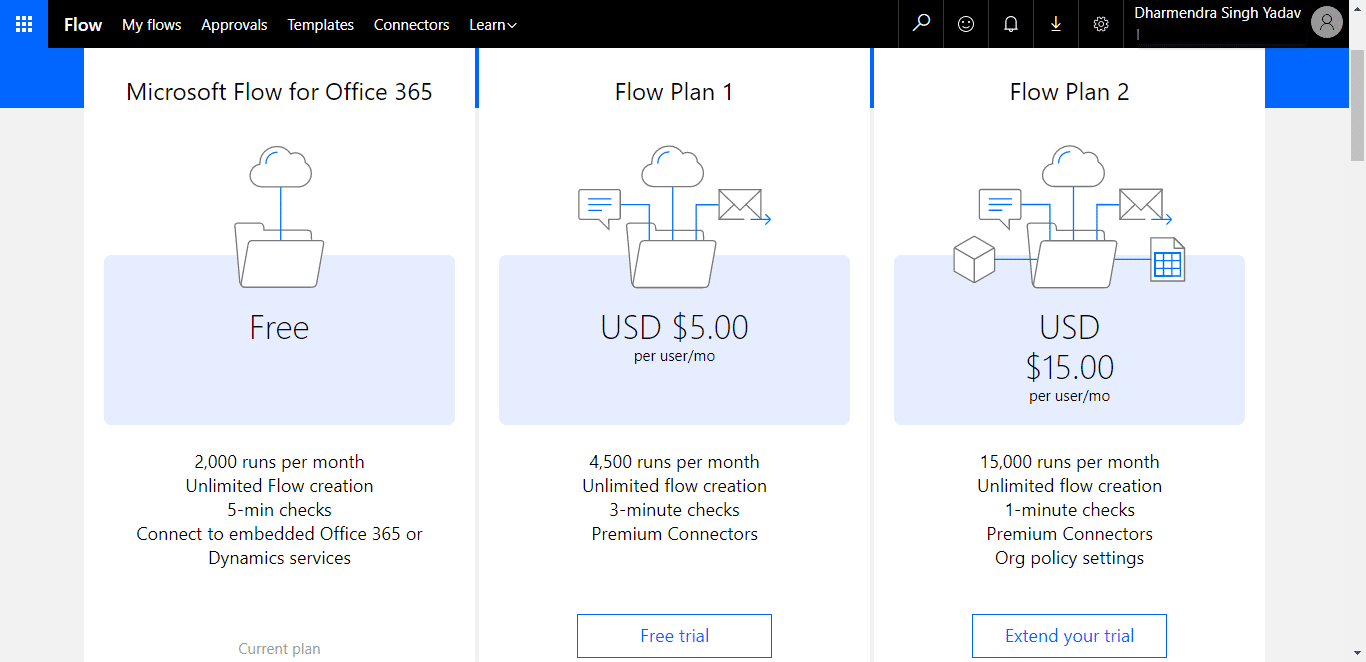Click the 3-minute checks text

coord(674,510)
